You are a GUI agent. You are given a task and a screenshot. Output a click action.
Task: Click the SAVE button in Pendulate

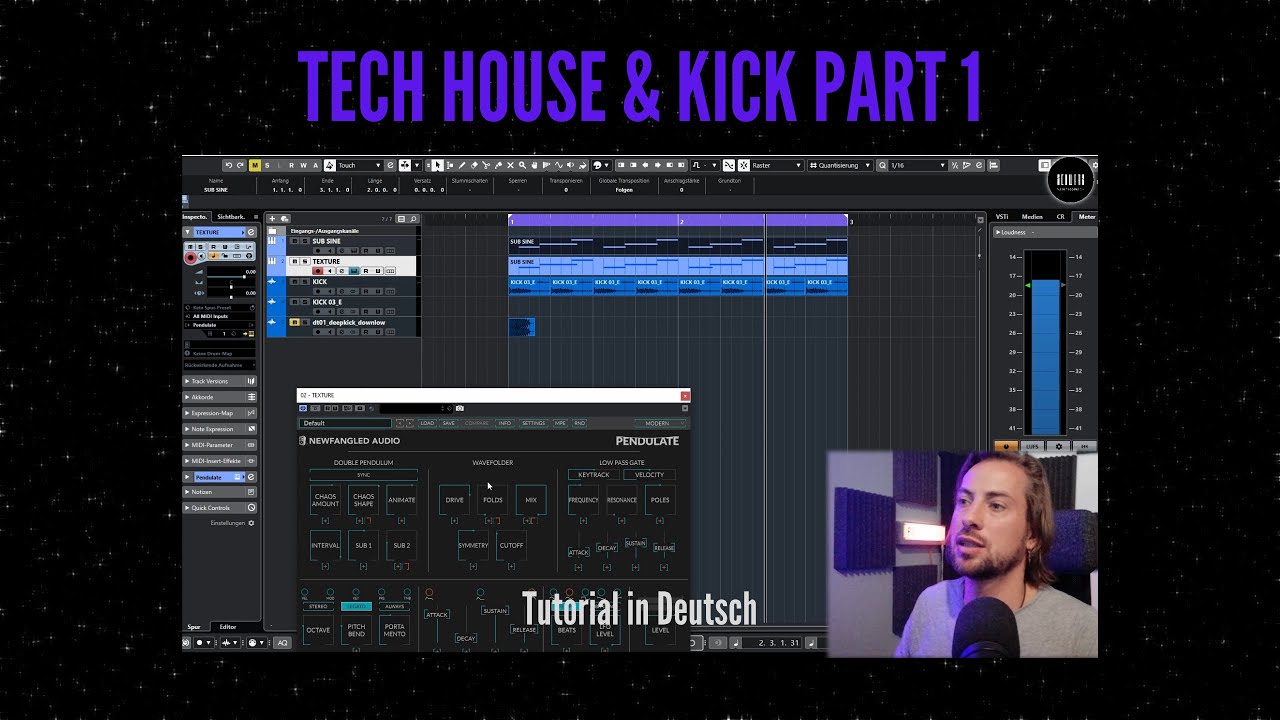pyautogui.click(x=449, y=423)
